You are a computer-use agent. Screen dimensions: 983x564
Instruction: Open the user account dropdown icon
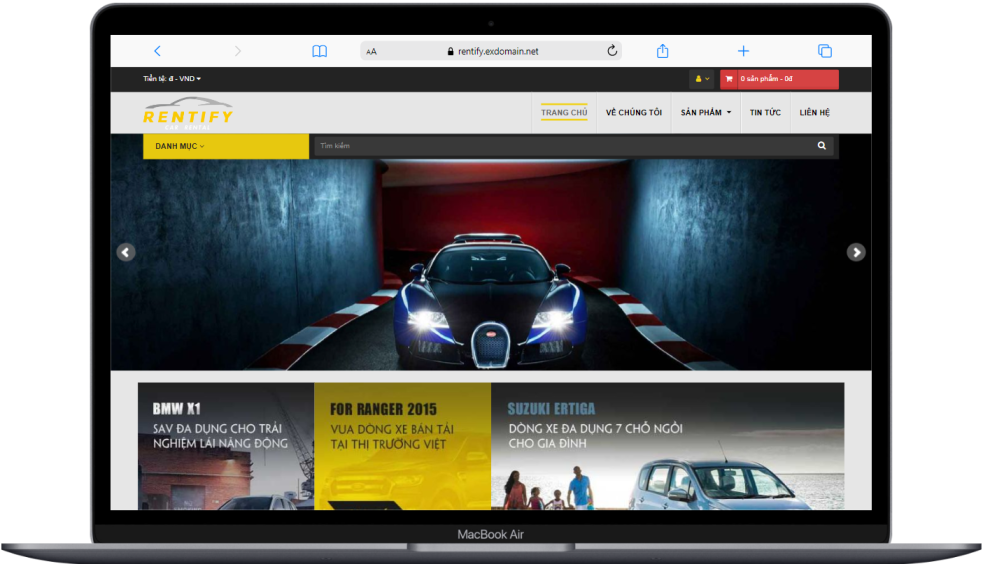coord(702,79)
